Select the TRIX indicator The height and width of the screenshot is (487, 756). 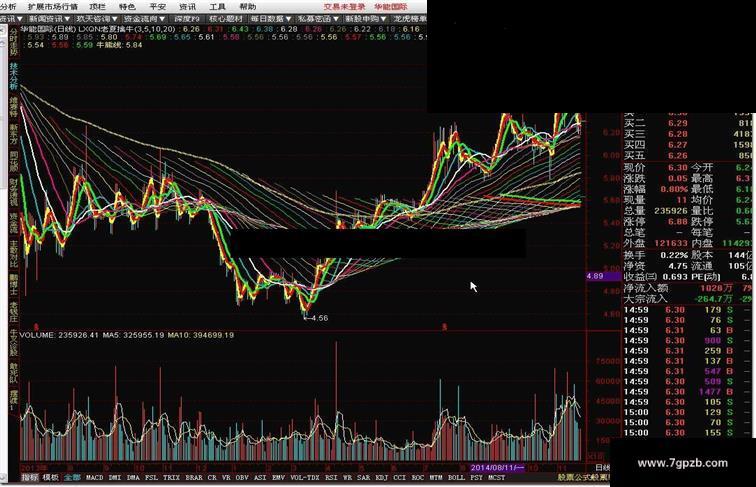(x=171, y=477)
